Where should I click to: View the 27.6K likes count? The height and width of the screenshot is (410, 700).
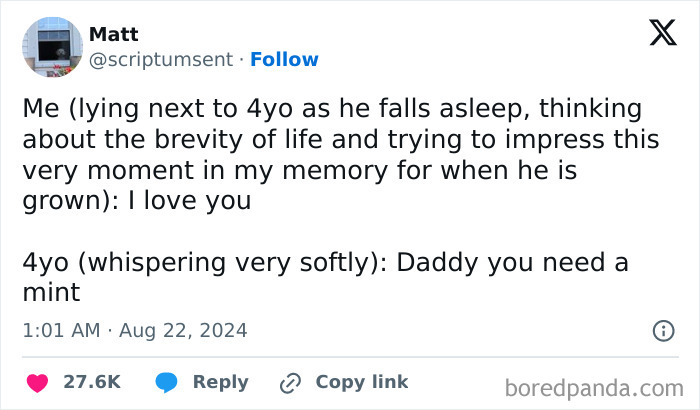coord(92,382)
